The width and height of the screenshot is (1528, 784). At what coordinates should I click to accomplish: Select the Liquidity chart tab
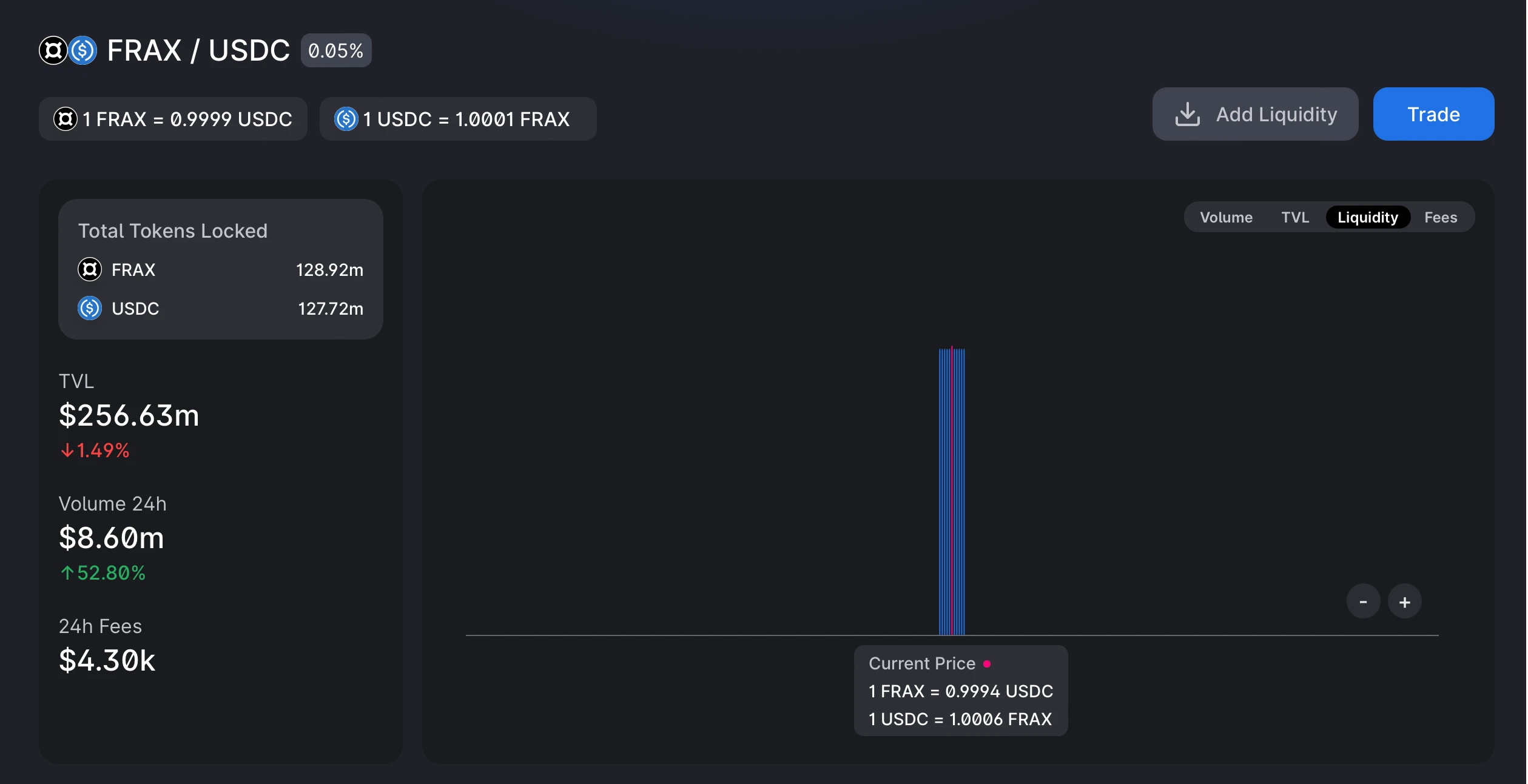[1368, 216]
